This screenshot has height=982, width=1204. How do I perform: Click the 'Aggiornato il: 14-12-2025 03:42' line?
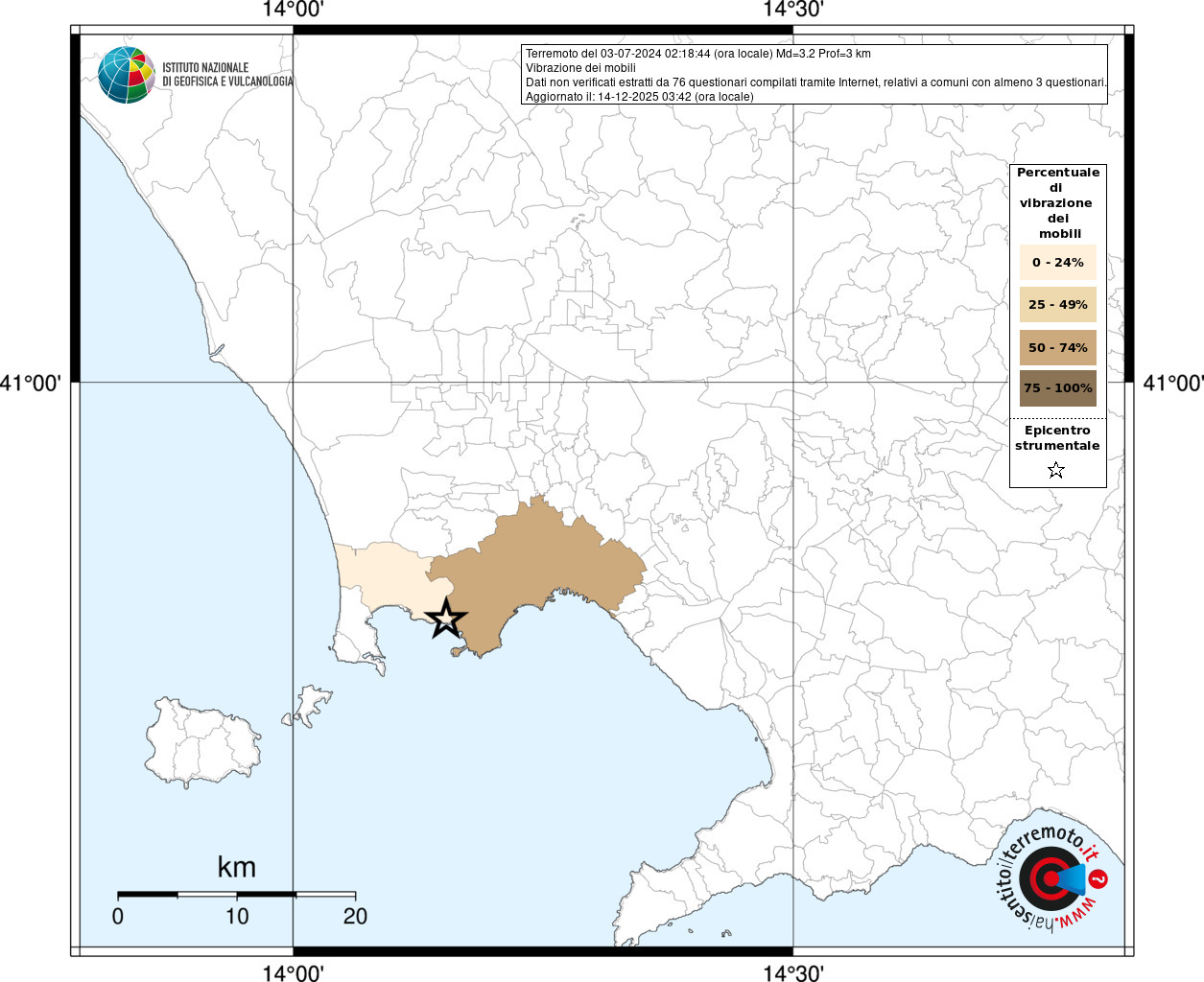click(640, 97)
